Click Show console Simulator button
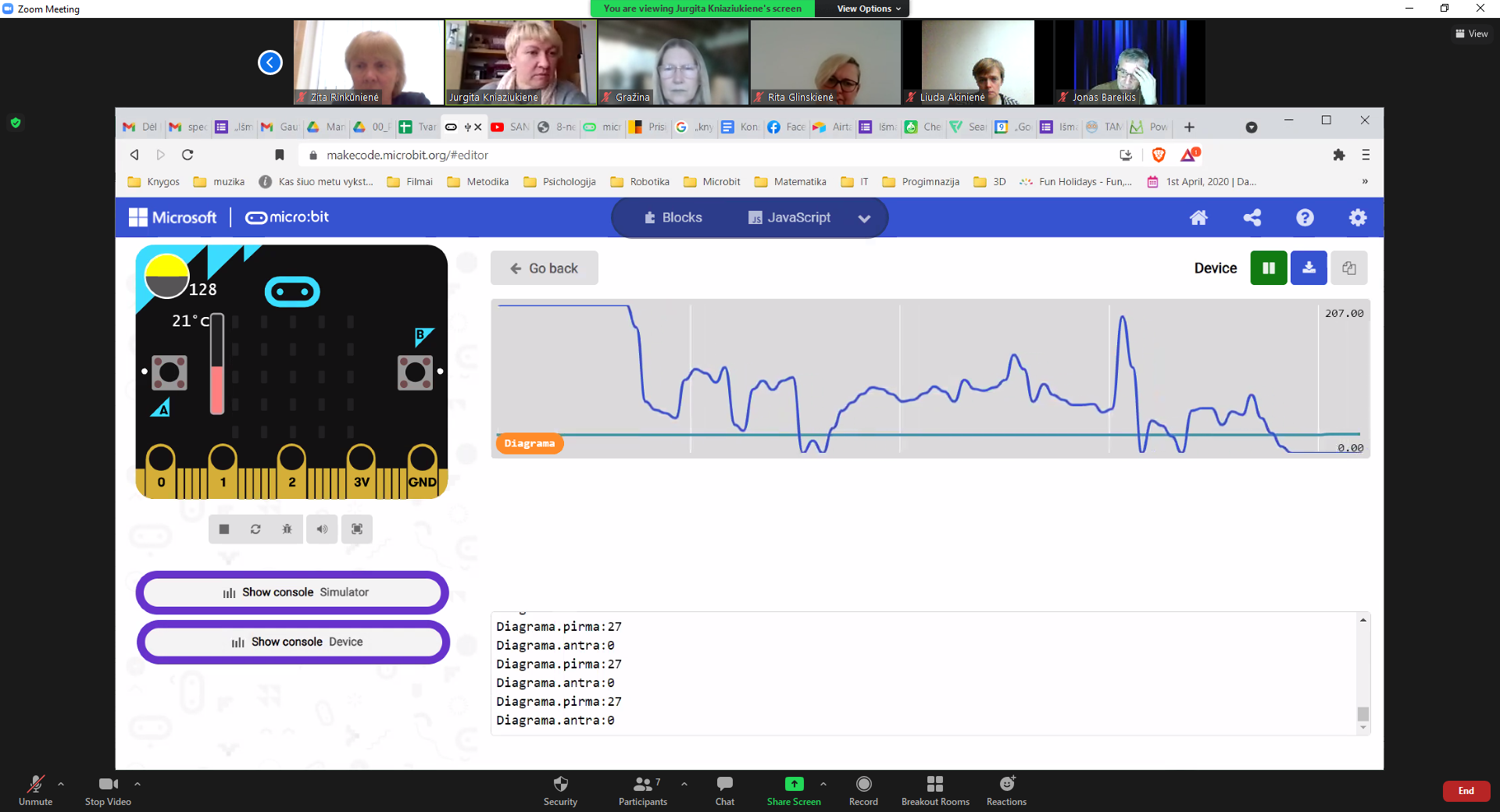 click(293, 593)
